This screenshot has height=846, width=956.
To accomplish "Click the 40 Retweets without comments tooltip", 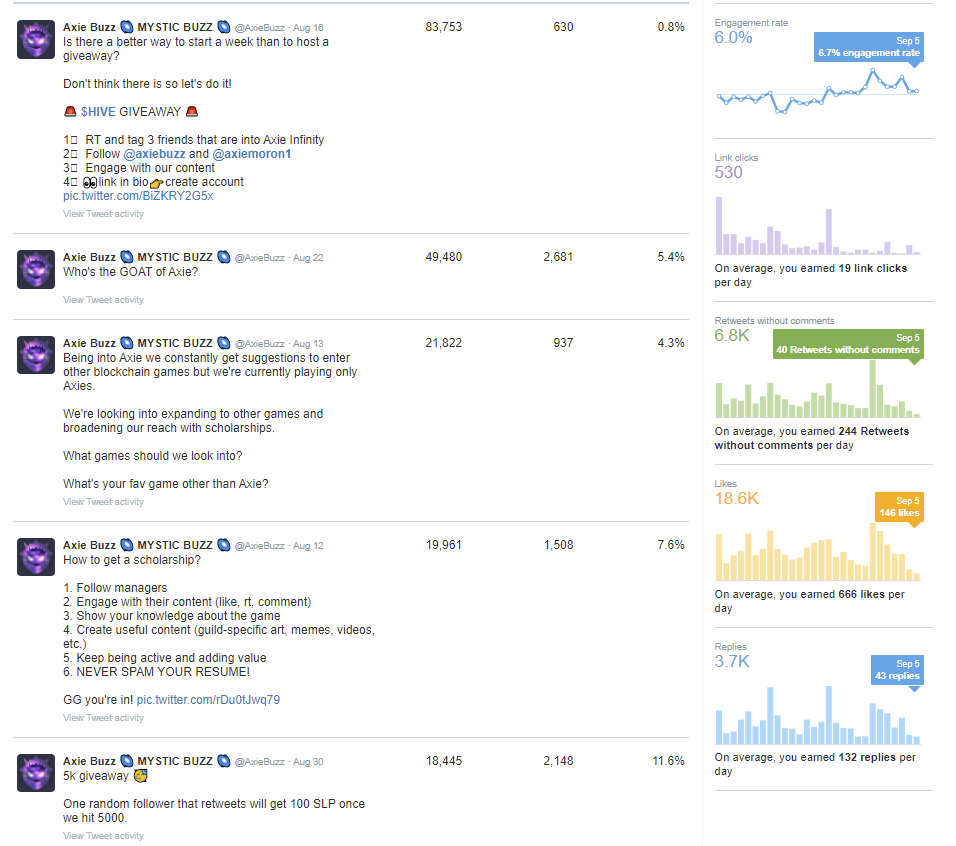I will (x=848, y=344).
